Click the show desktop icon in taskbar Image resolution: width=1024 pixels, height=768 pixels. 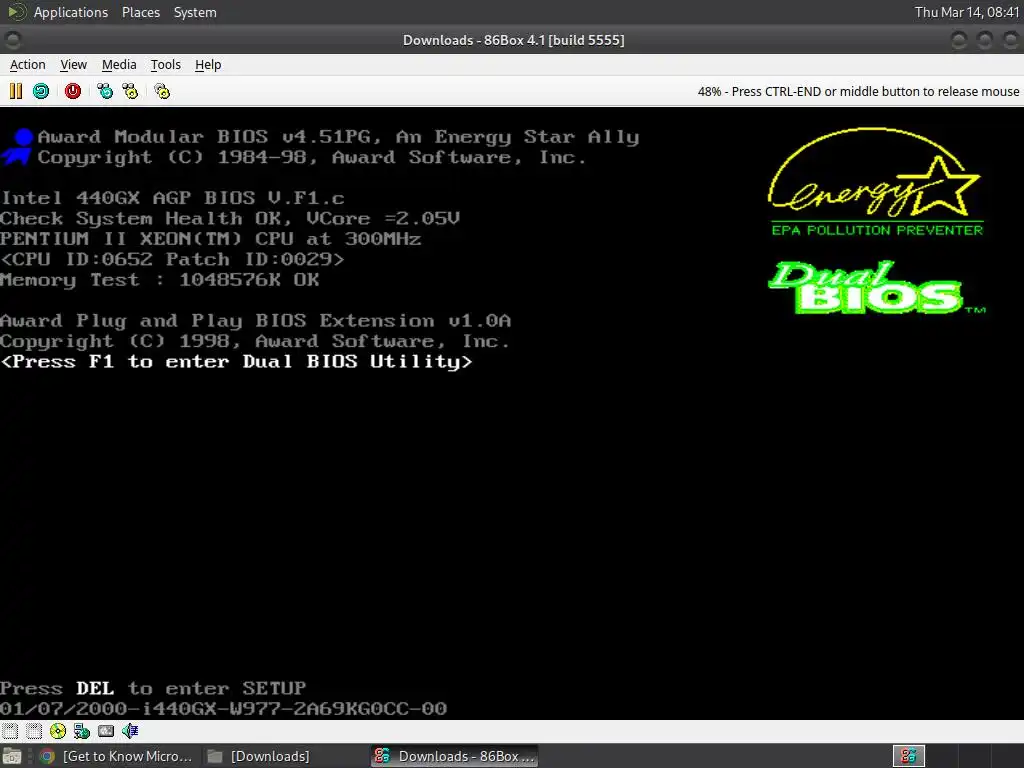11,756
